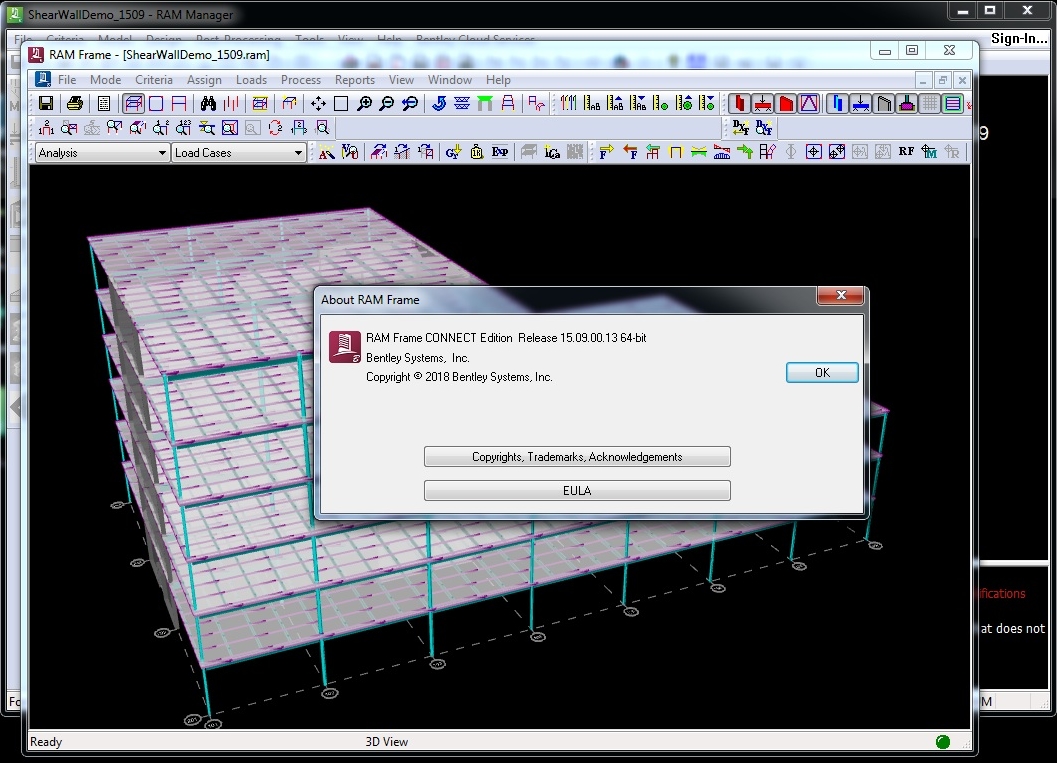Viewport: 1057px width, 763px height.
Task: Click the Pan four-arrow icon
Action: (318, 103)
